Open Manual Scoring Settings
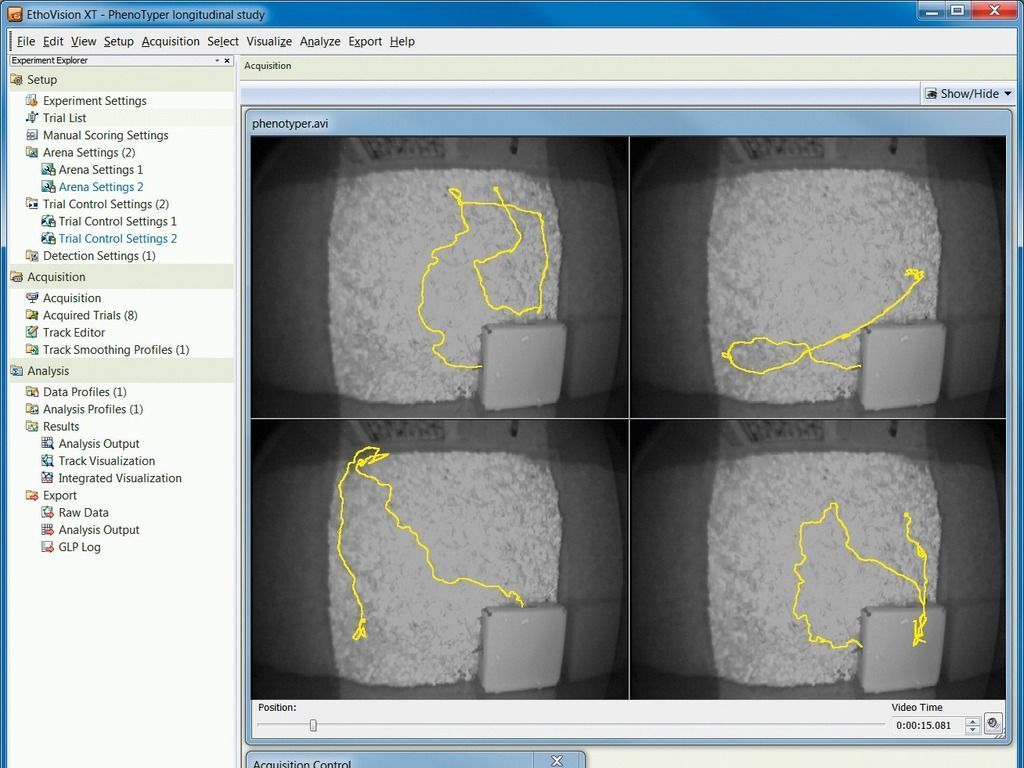Image resolution: width=1024 pixels, height=768 pixels. pos(106,135)
